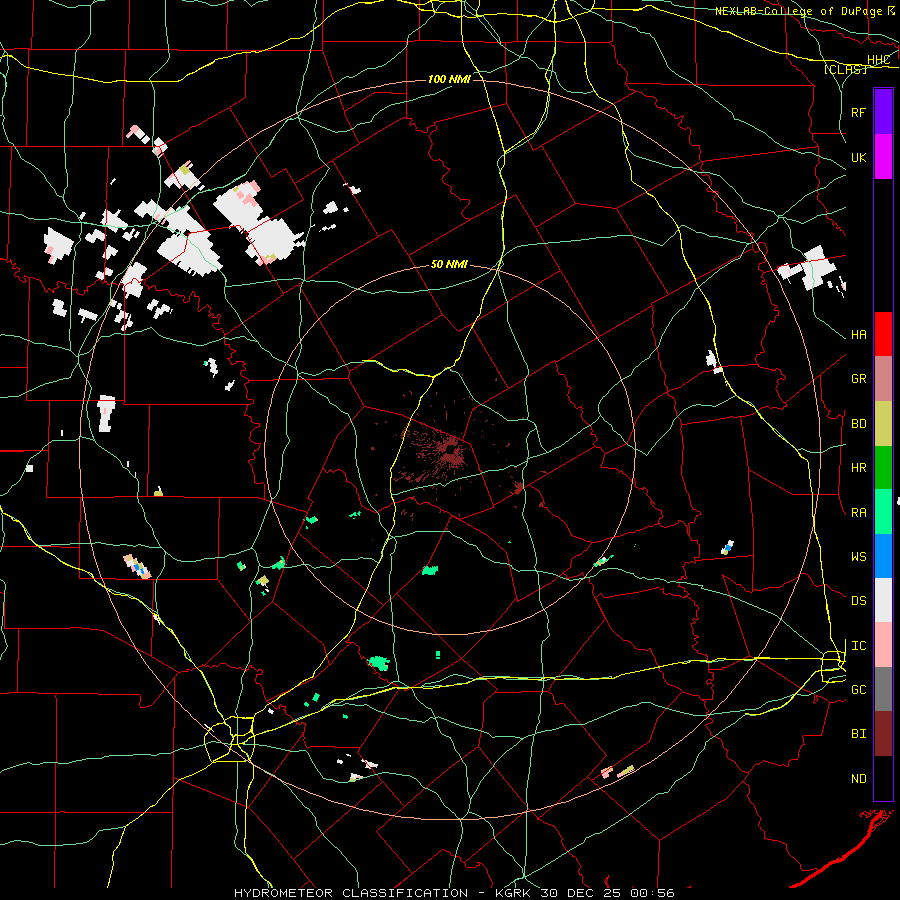Click the brown biological echo cluster at radar center
Screen dimensions: 900x900
point(449,450)
